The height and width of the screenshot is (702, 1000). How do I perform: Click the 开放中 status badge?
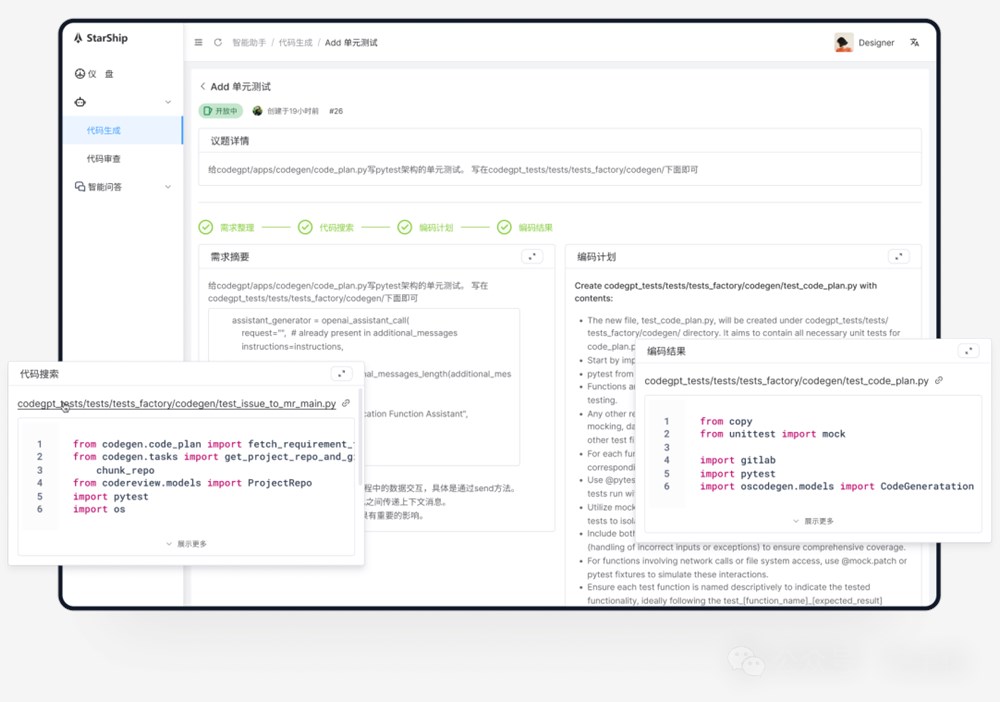pos(221,111)
